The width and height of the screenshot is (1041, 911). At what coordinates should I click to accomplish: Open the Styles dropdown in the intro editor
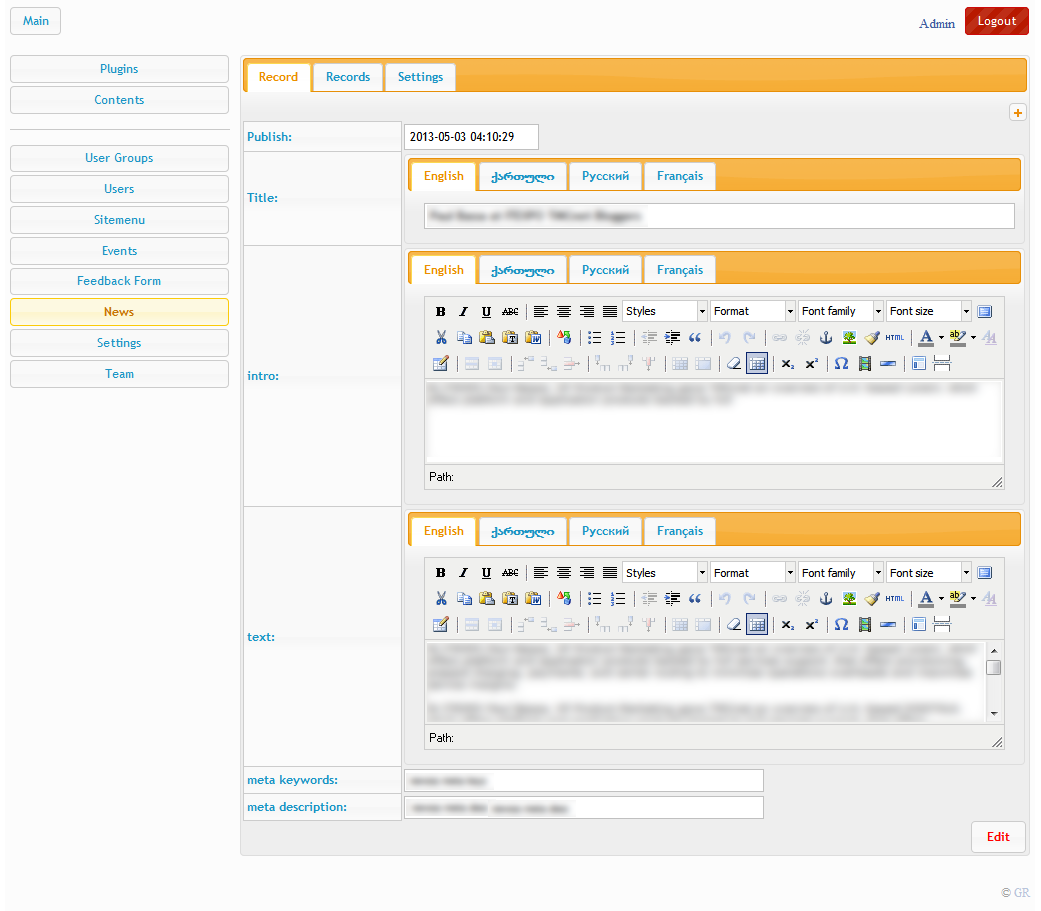click(664, 311)
